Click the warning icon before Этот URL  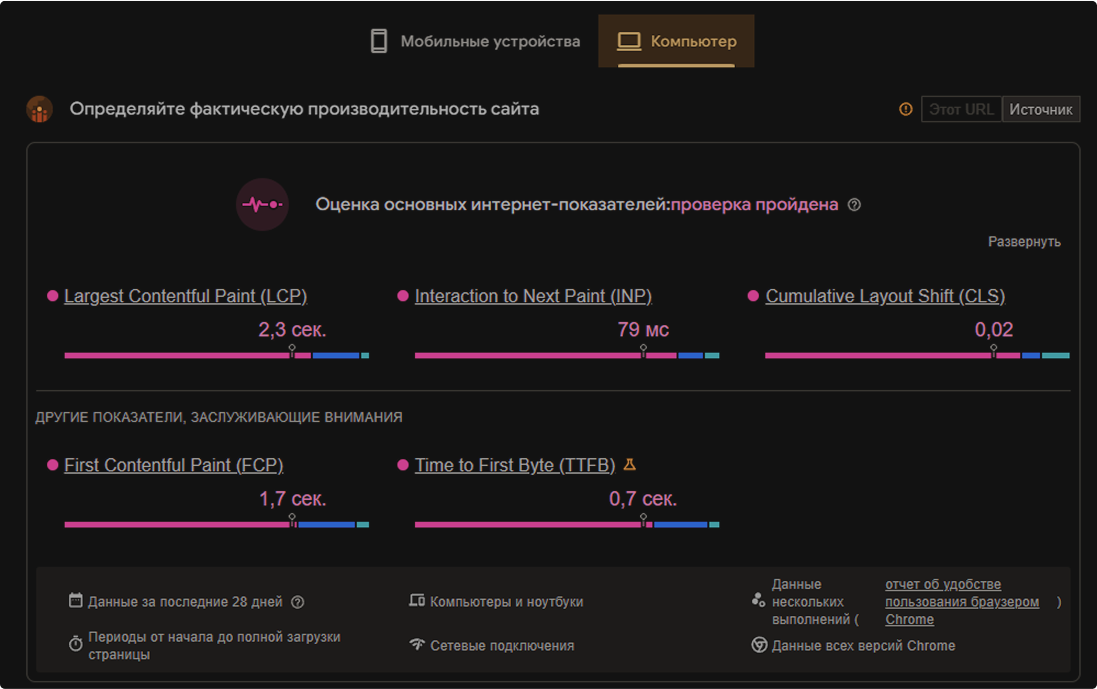(x=907, y=109)
